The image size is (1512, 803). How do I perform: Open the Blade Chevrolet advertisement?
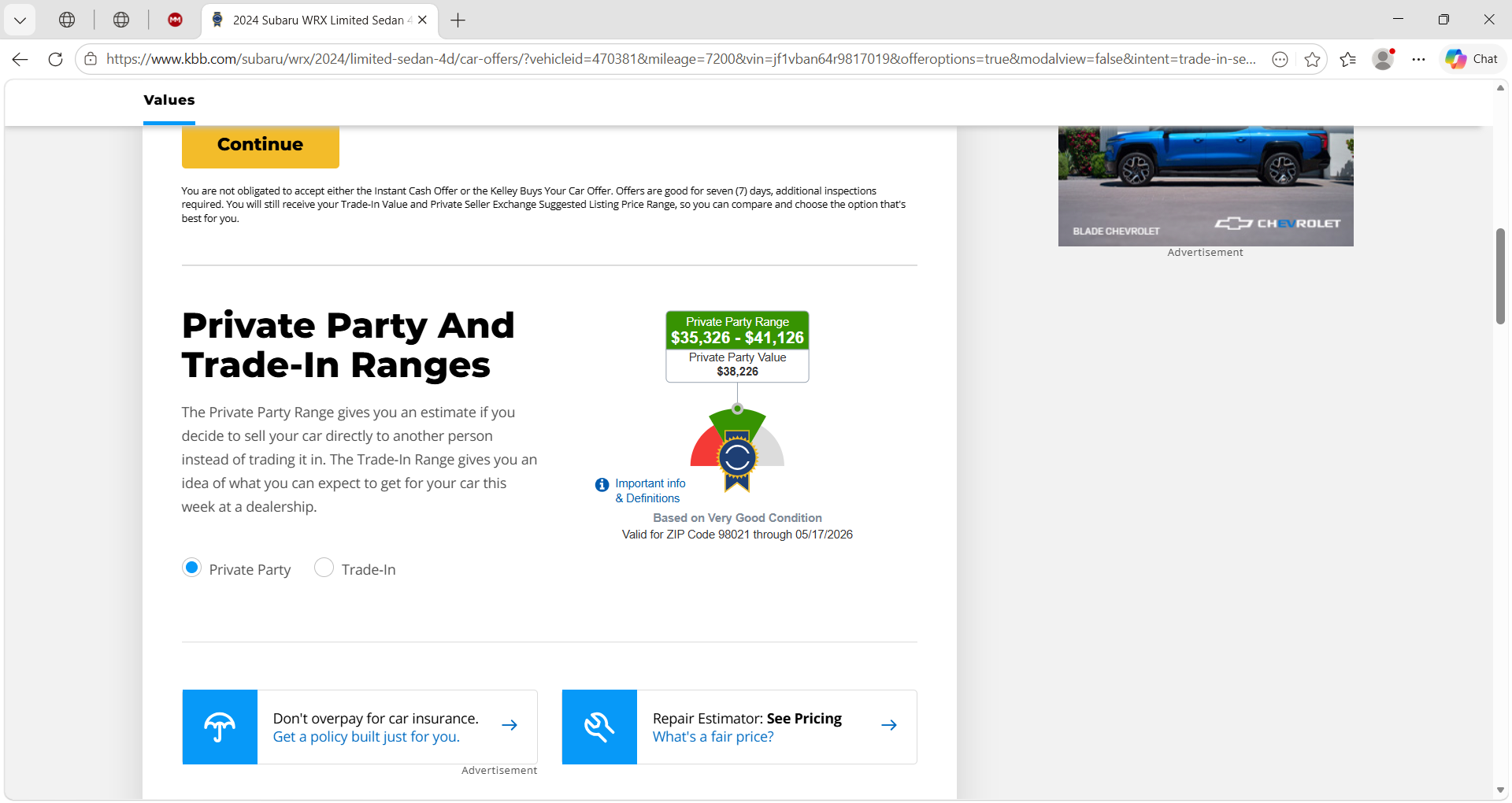pos(1206,186)
